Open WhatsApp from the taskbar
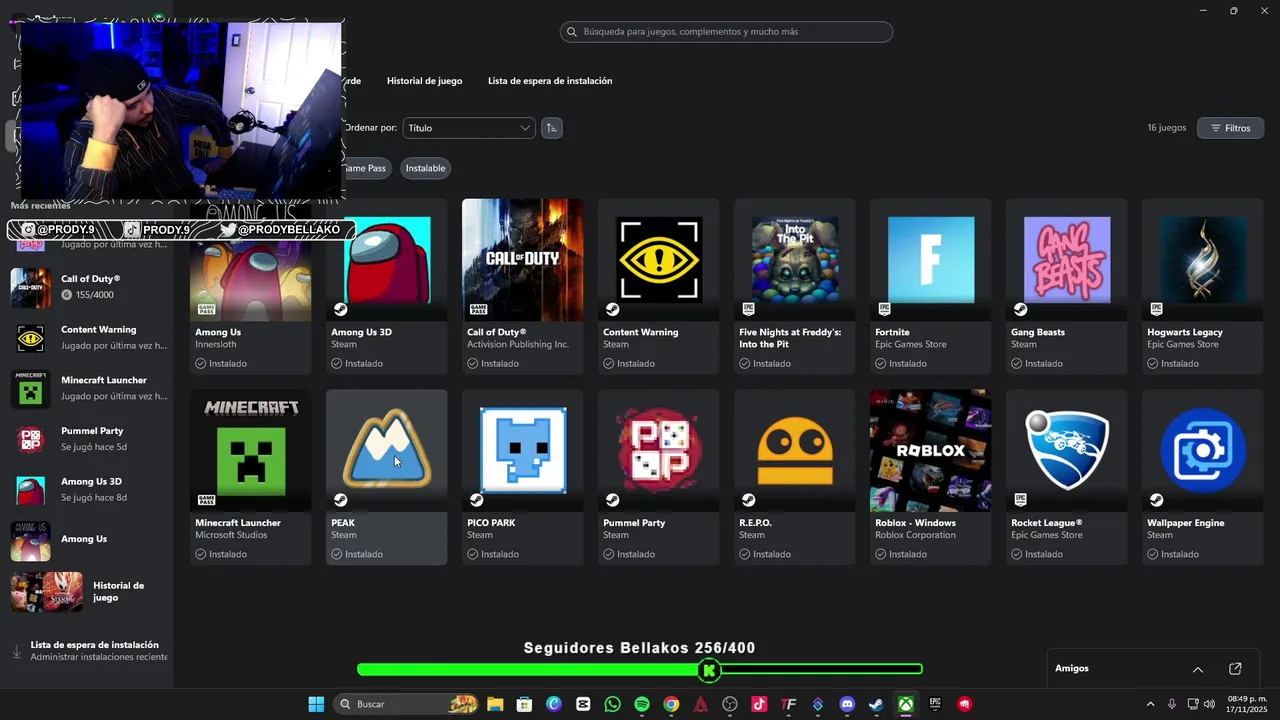This screenshot has width=1280, height=720. (612, 704)
